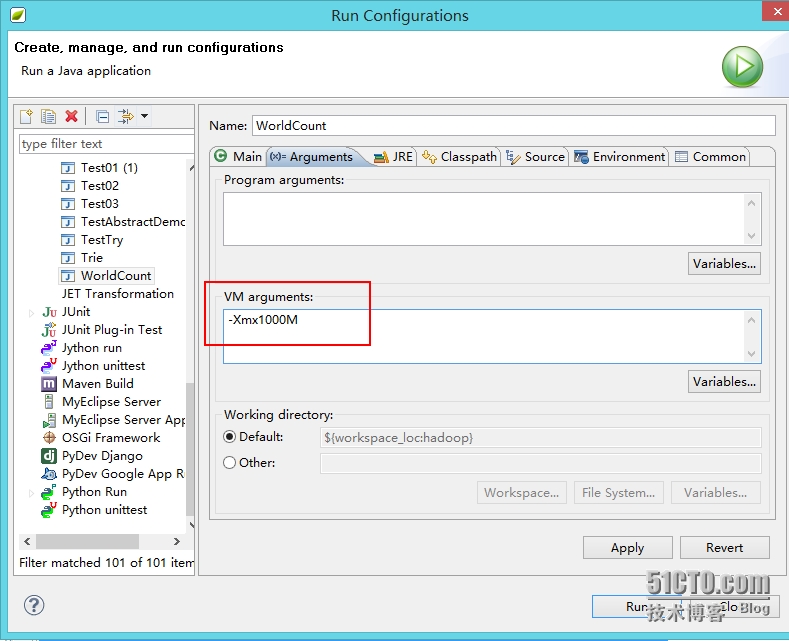Click the green Run arrow graphic
Viewport: 789px width, 641px height.
pos(742,66)
